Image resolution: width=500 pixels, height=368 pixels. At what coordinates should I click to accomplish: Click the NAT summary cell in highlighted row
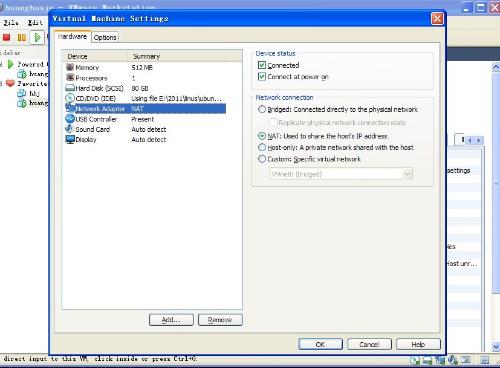coord(137,109)
